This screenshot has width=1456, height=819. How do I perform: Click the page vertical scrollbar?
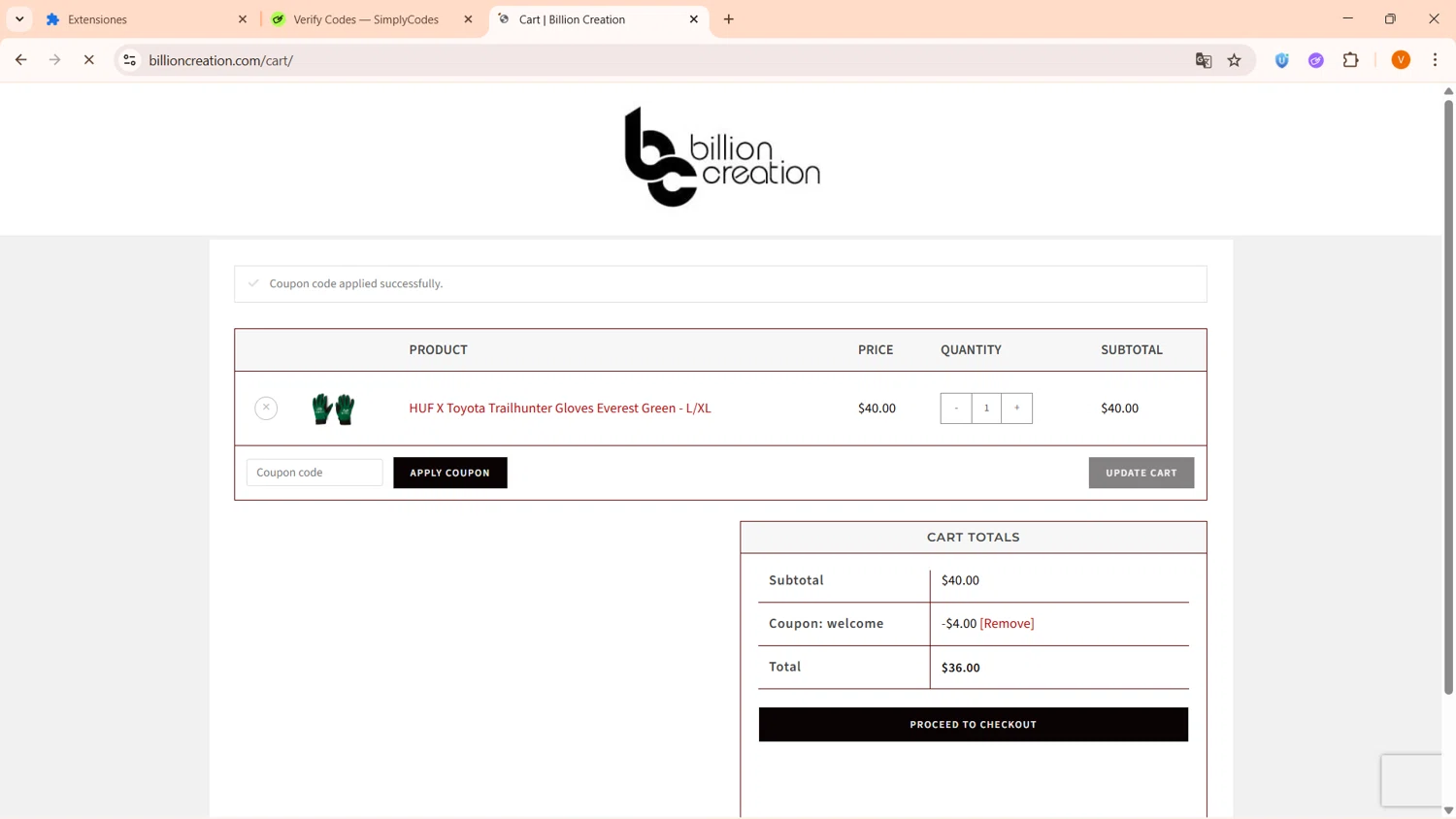[x=1448, y=398]
